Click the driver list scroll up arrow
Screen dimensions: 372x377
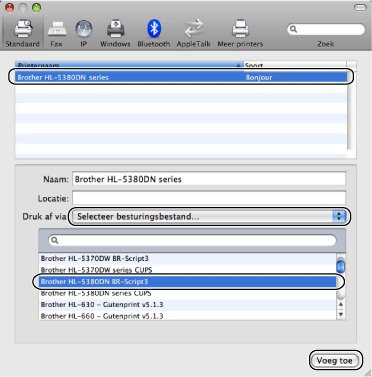(341, 304)
